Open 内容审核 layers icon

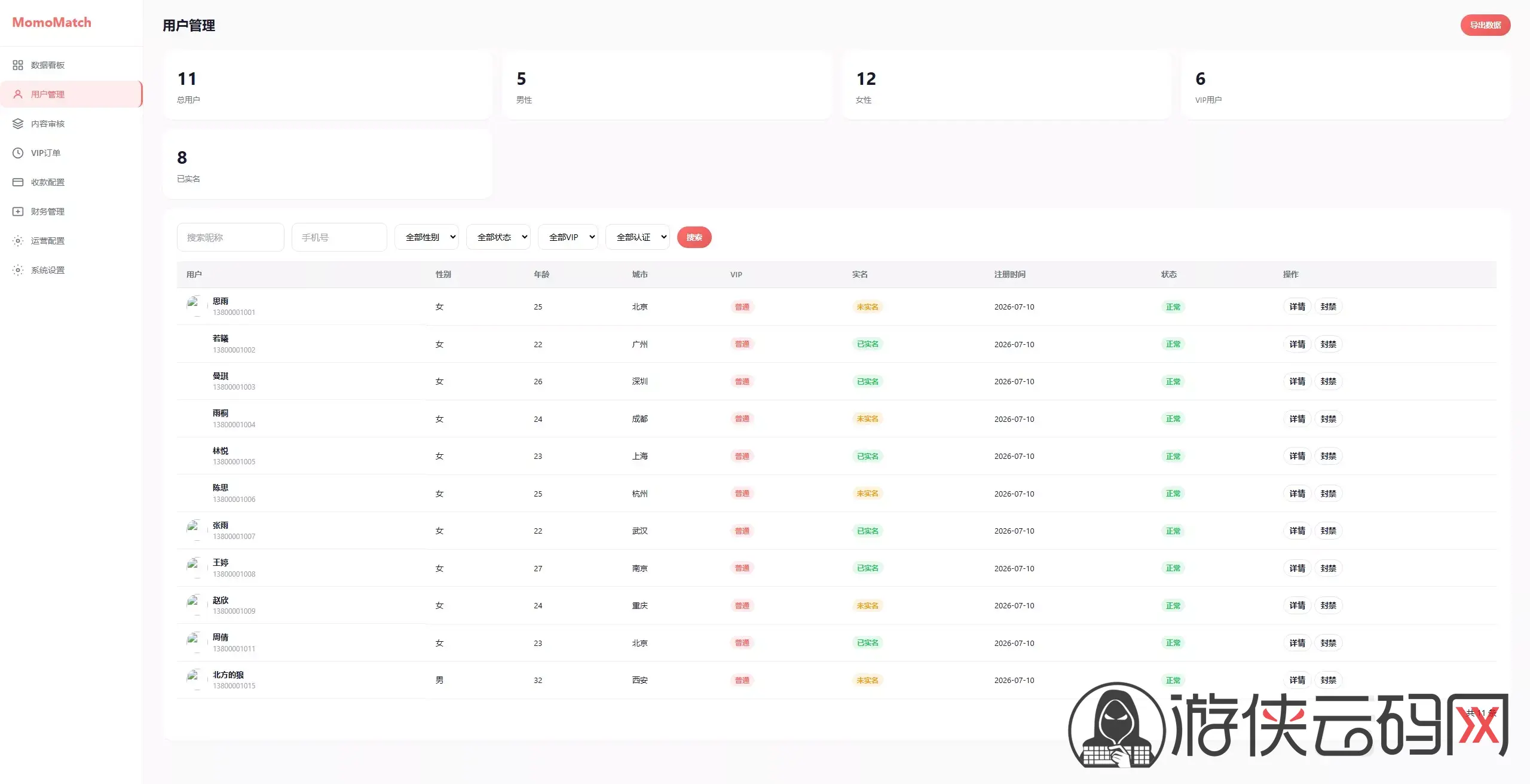[x=18, y=124]
